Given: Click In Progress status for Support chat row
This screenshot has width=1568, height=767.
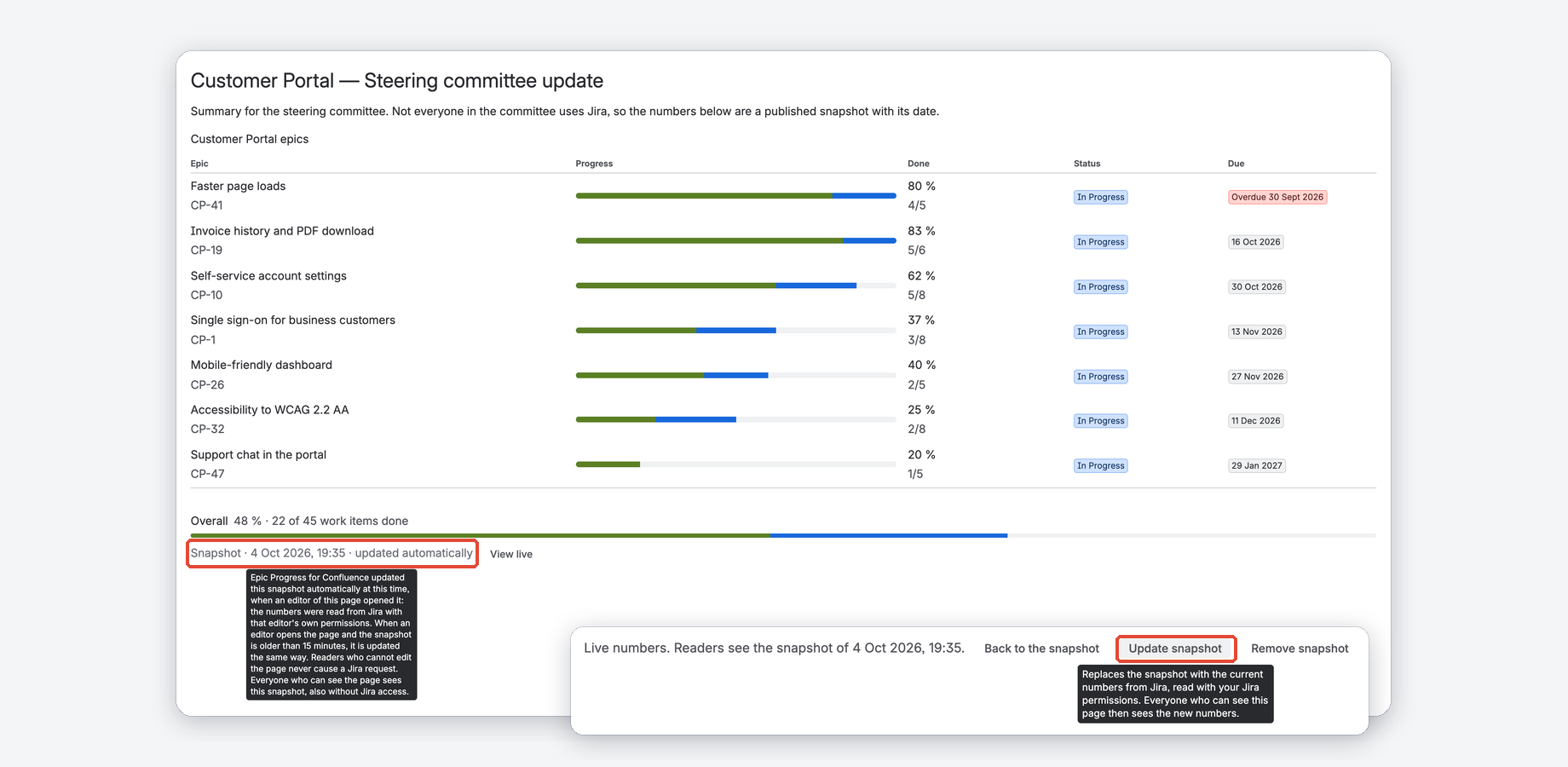Looking at the screenshot, I should (x=1100, y=466).
